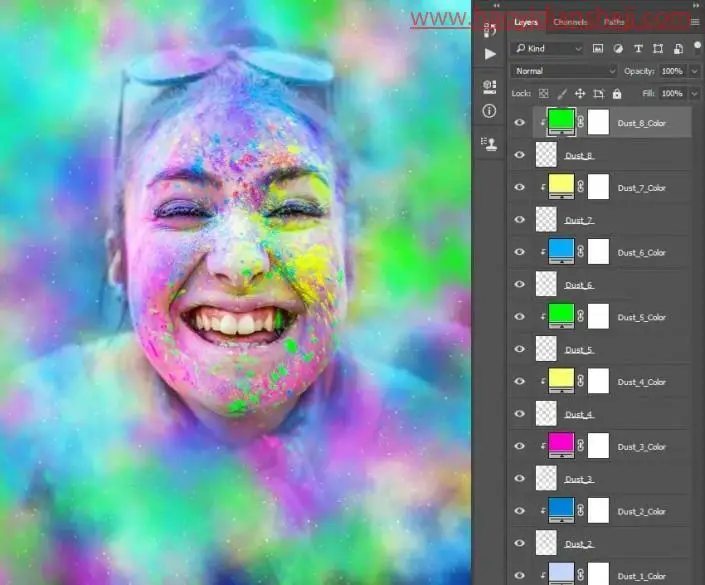Open the Clone Source panel icon
This screenshot has height=585, width=705.
coord(489,144)
